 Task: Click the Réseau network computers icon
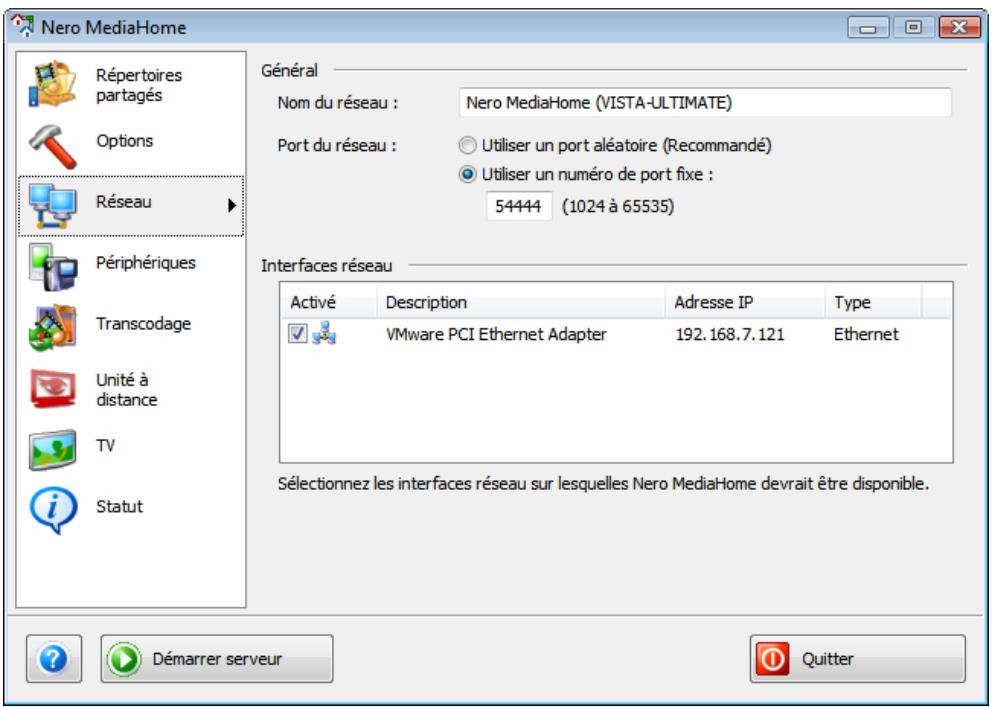(53, 206)
